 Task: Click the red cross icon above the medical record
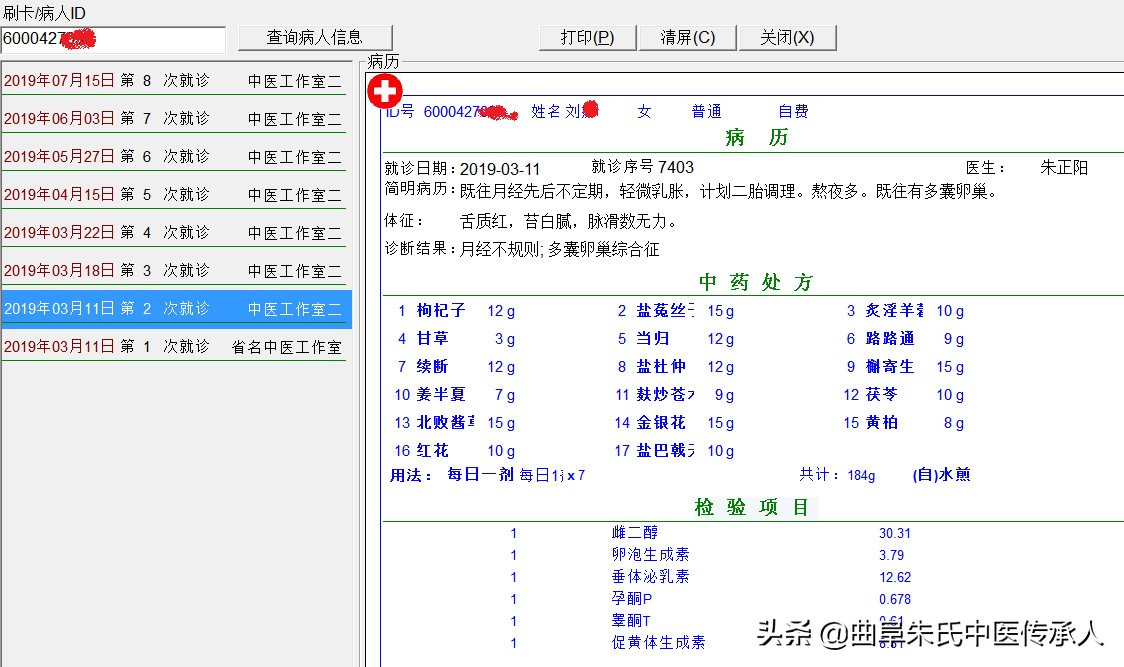tap(385, 91)
